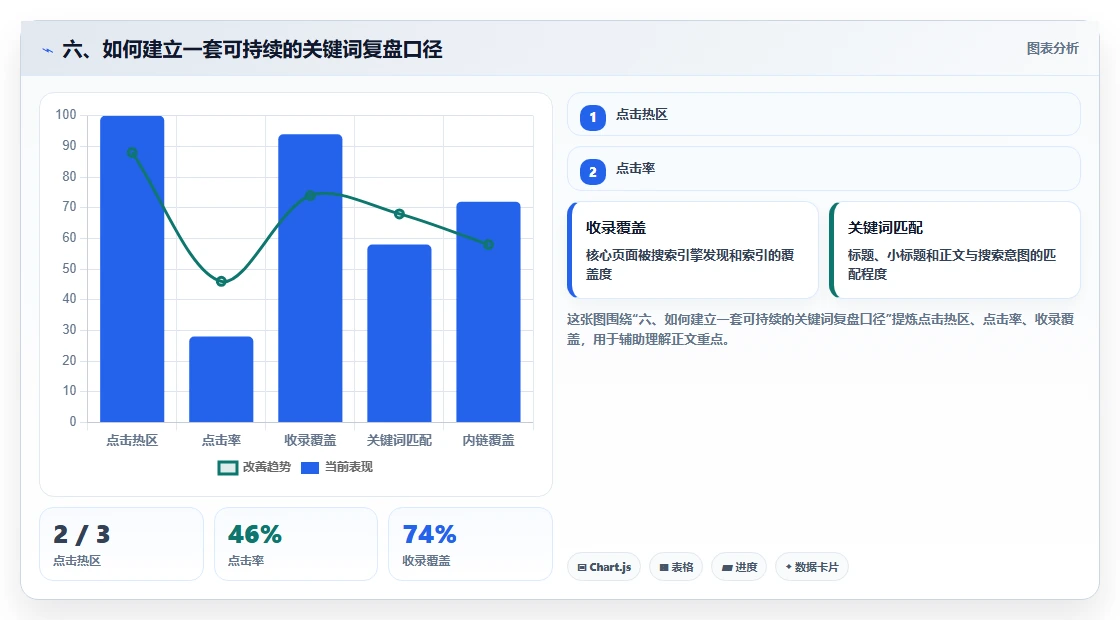The image size is (1120, 620).
Task: Click the 点击热区 bar in chart
Action: (x=132, y=269)
